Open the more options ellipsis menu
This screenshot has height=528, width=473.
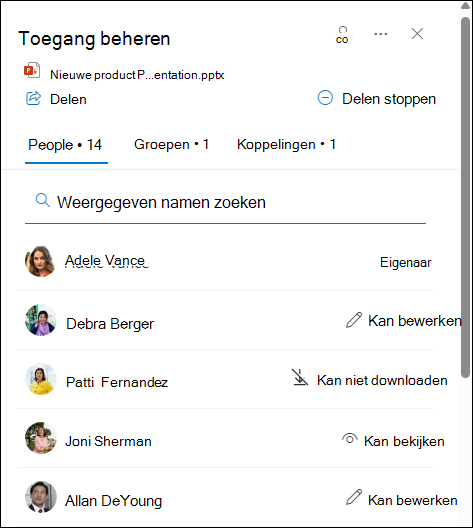point(381,34)
